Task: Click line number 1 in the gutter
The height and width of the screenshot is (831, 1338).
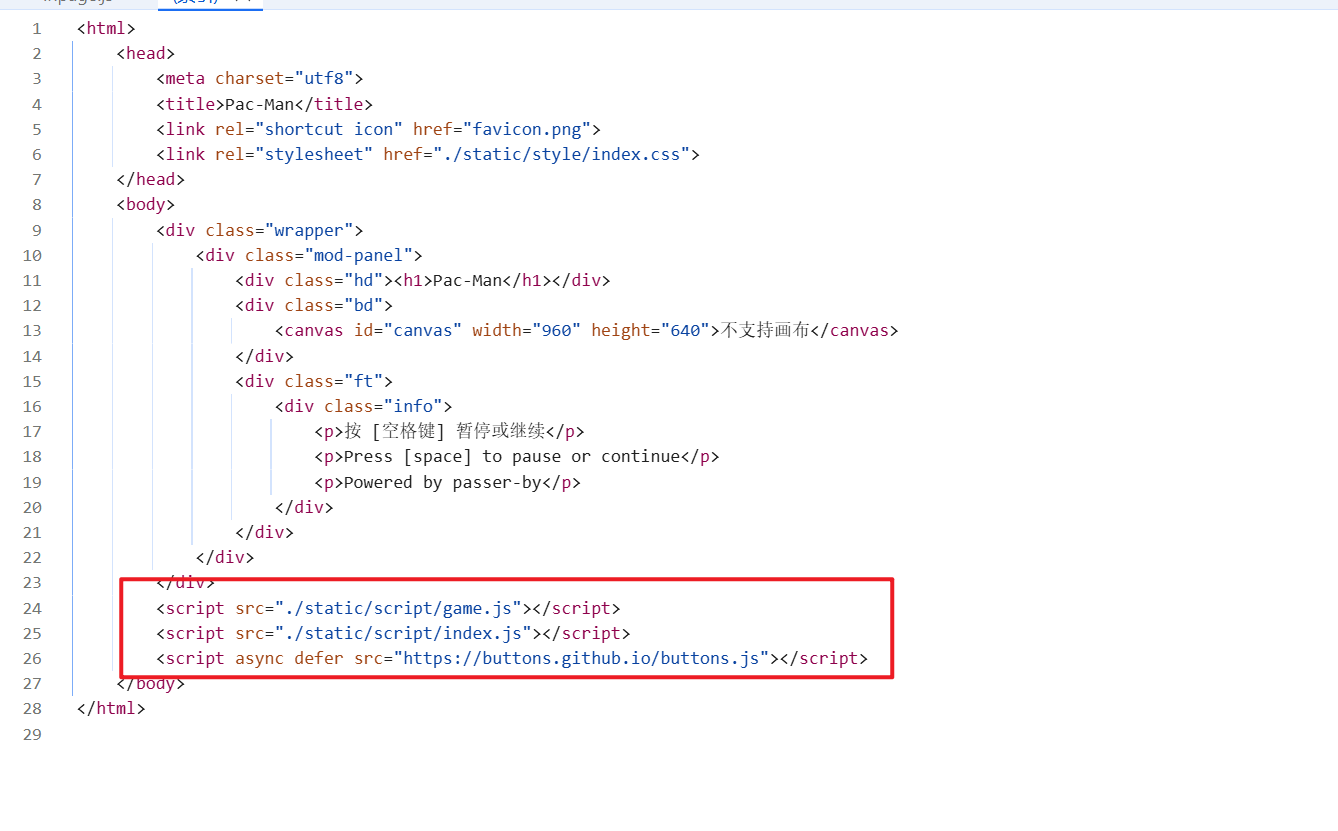Action: coord(36,28)
